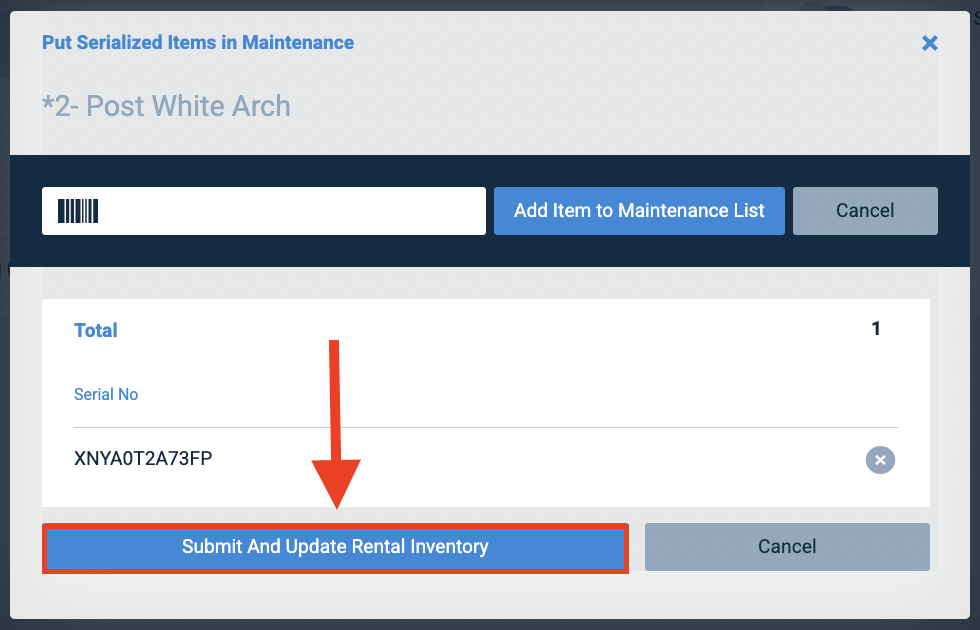Click the Serial No column header

106,394
